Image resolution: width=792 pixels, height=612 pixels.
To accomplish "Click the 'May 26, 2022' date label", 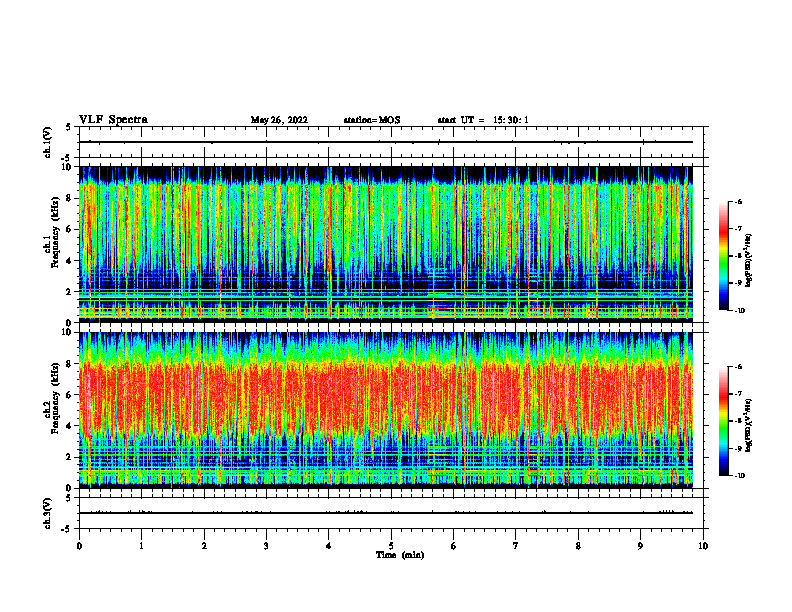I will point(279,120).
